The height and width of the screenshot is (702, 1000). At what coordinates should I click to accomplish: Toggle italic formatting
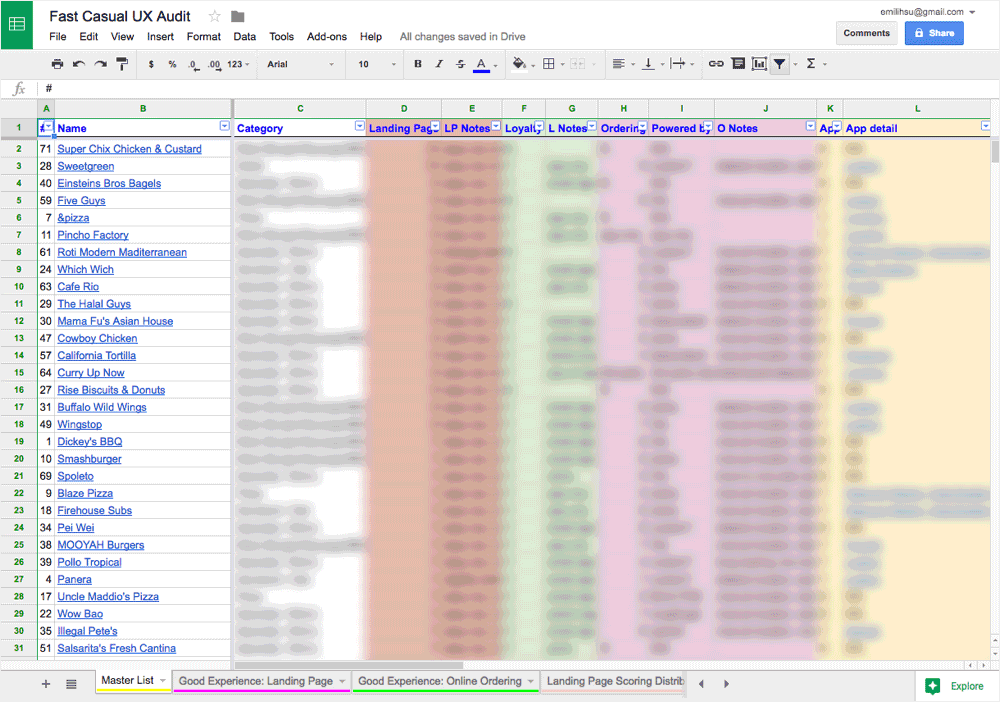(439, 64)
